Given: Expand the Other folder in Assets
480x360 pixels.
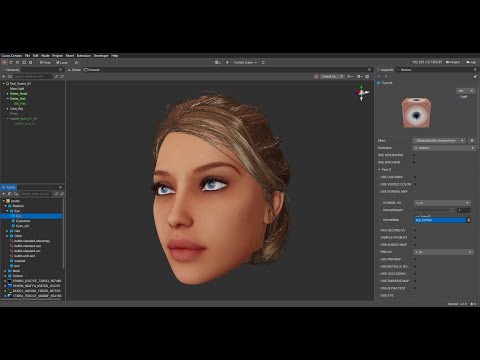Looking at the screenshot, I should point(7,236).
